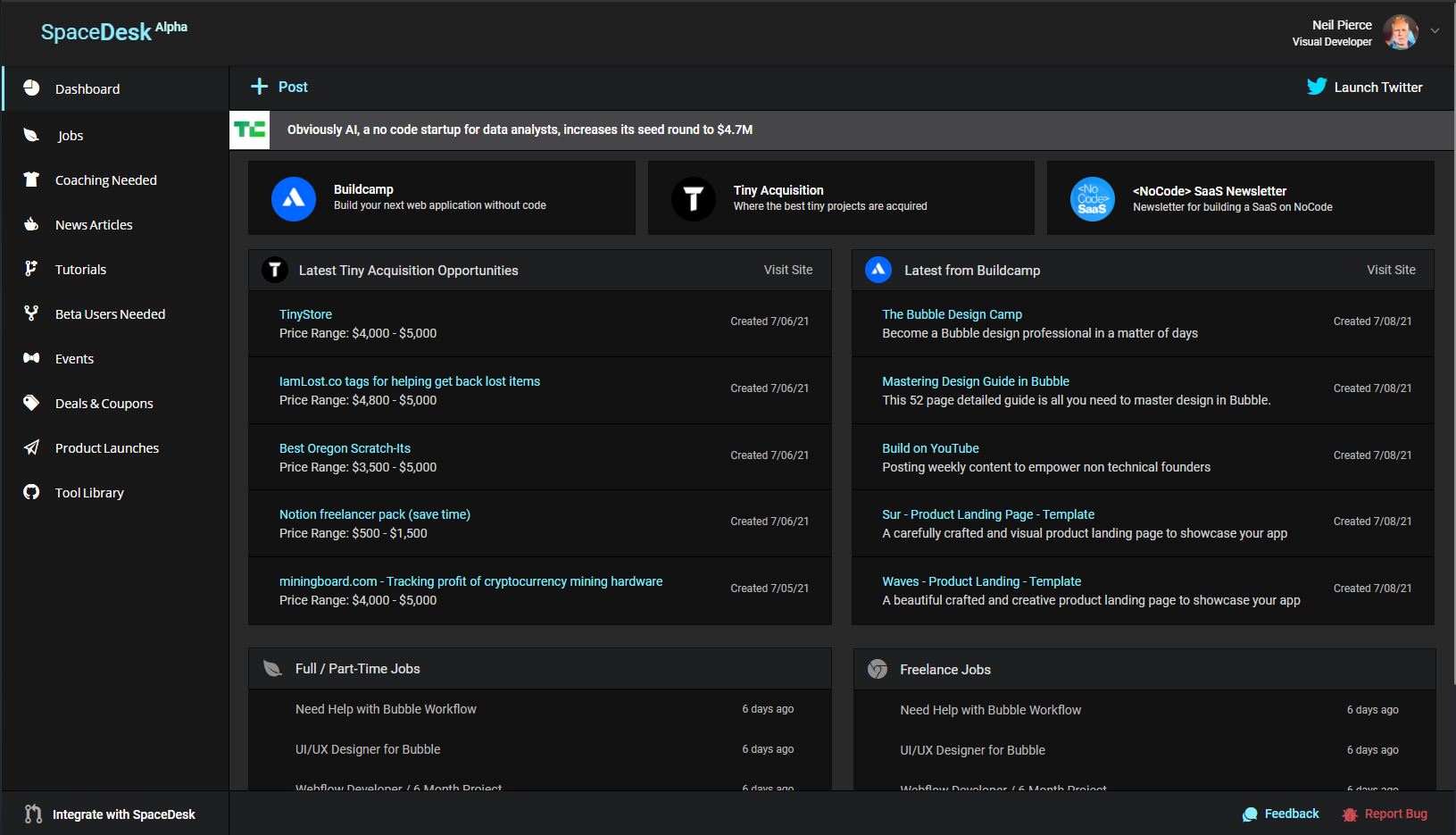Click the T icon in Latest Tiny Acquisition header
Viewport: 1456px width, 835px height.
(x=275, y=270)
